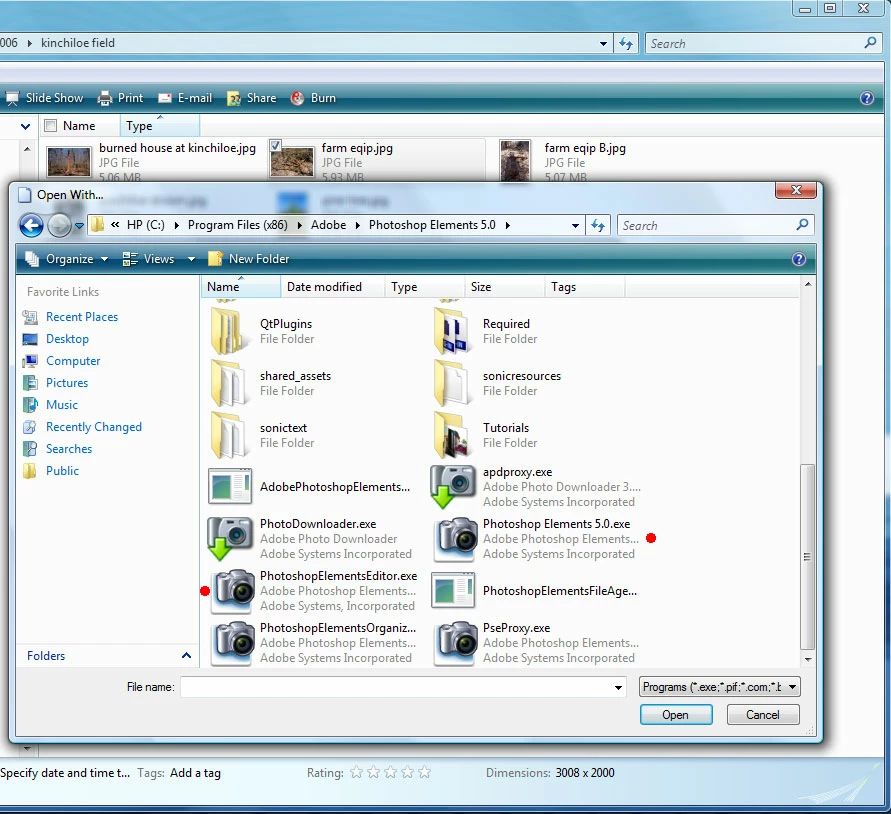
Task: Sort by Date modified column
Action: coord(332,287)
